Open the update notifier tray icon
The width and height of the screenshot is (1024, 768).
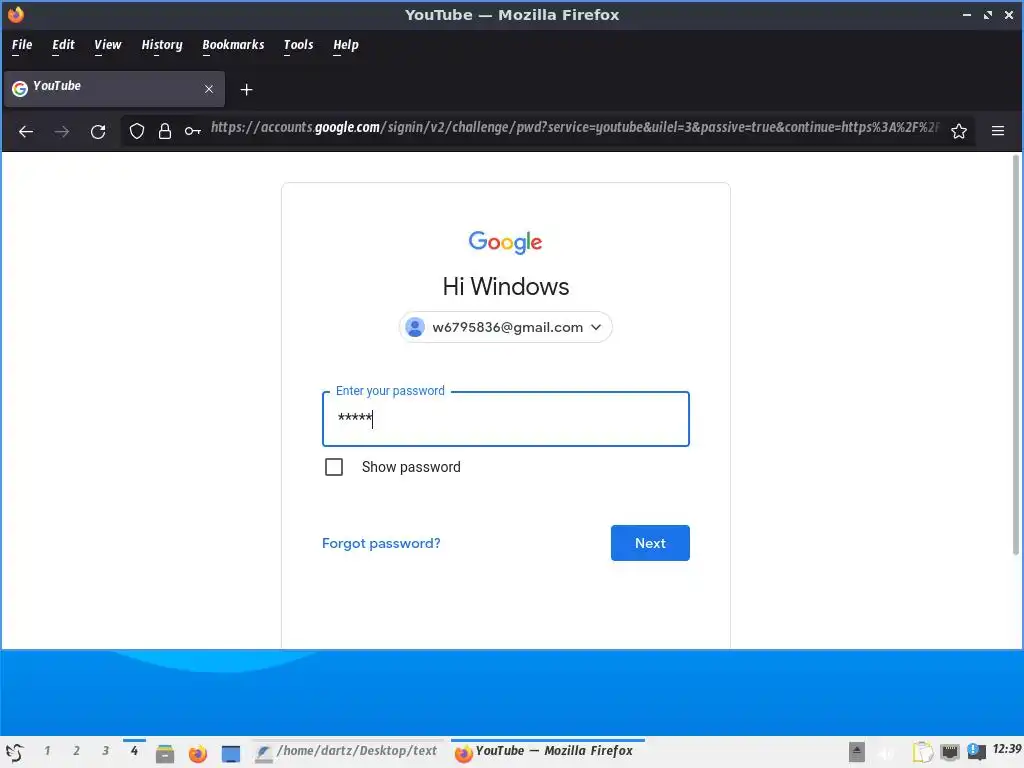coord(976,752)
